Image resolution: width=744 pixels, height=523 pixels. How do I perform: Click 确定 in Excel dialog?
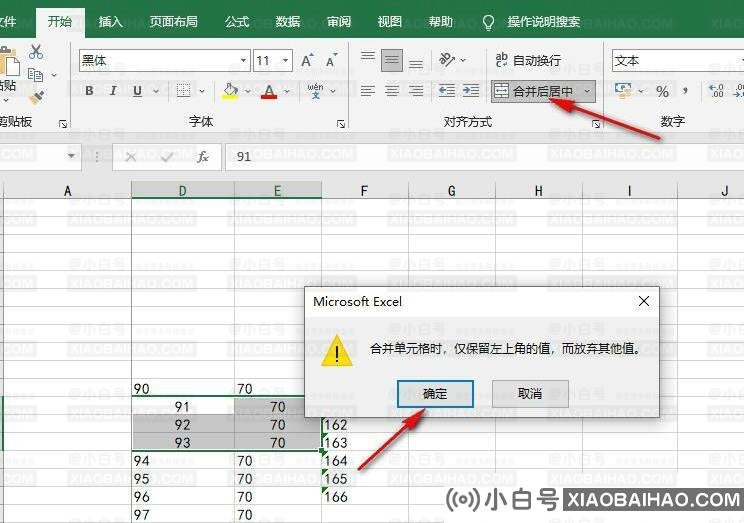pyautogui.click(x=435, y=393)
